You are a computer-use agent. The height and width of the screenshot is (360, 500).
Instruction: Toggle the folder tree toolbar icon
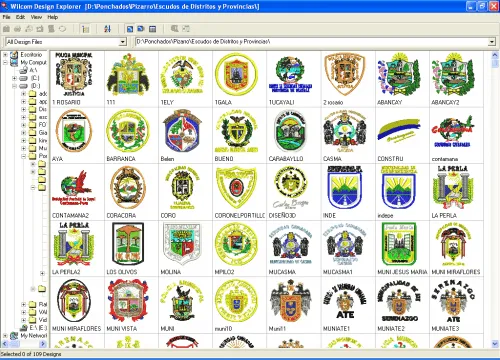[85, 29]
